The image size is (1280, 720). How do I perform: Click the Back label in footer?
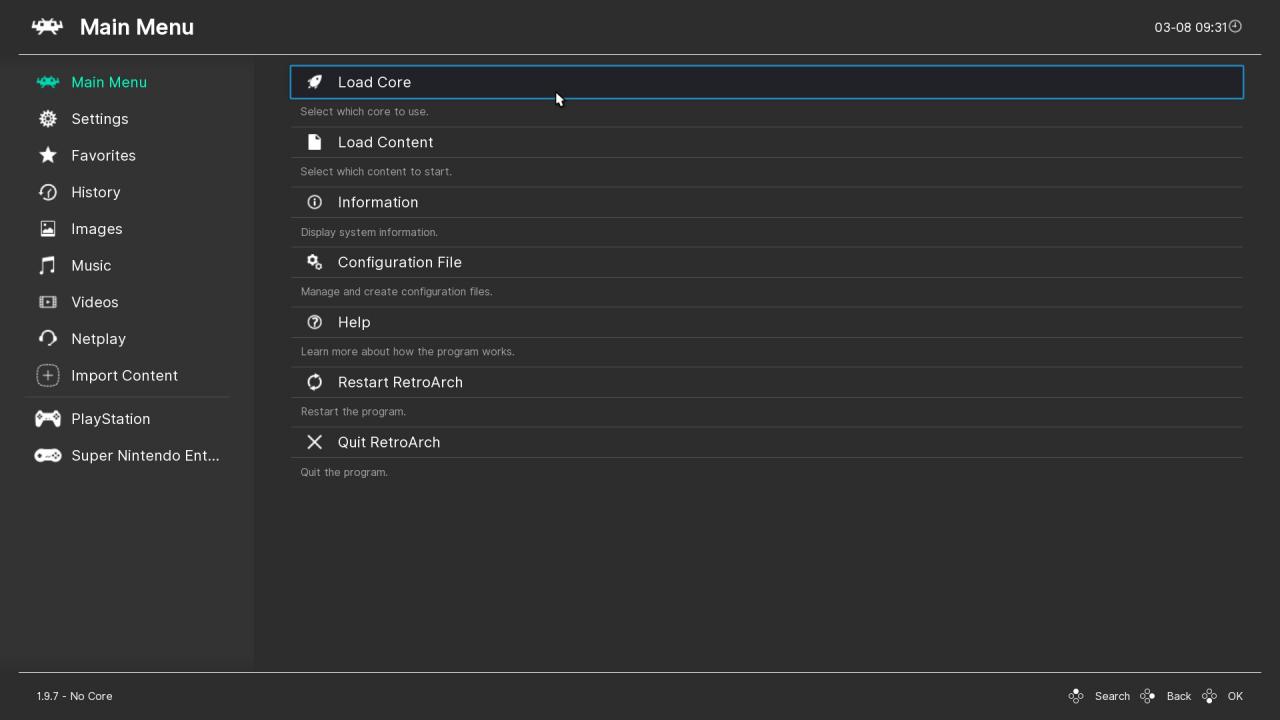[1179, 696]
